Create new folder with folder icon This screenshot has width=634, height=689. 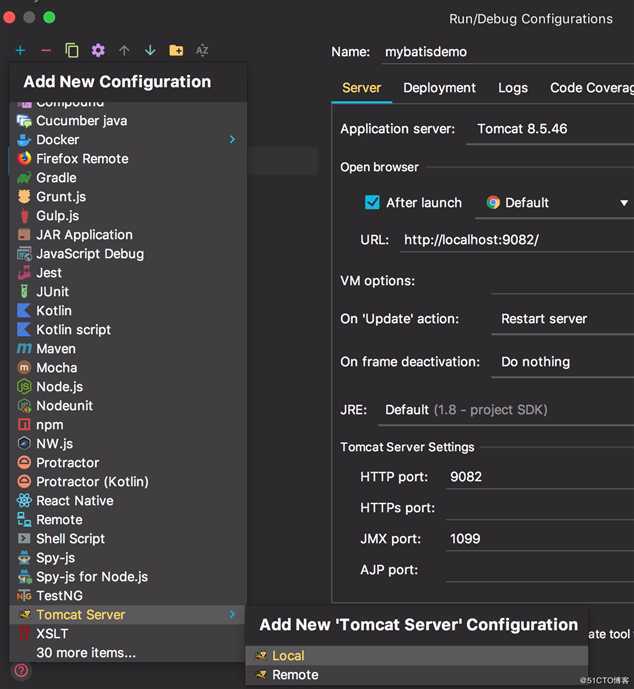176,51
